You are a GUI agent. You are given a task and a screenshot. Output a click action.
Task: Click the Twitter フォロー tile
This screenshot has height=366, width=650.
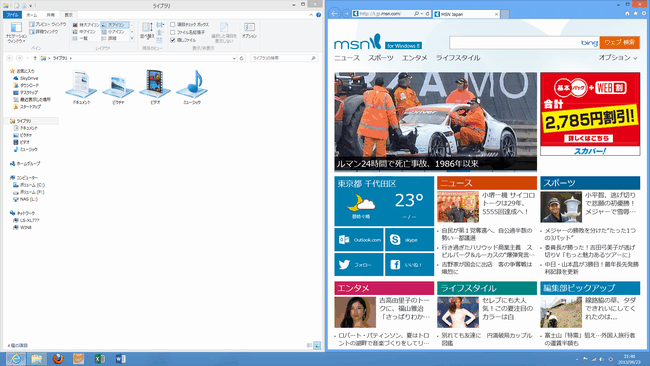tap(359, 264)
